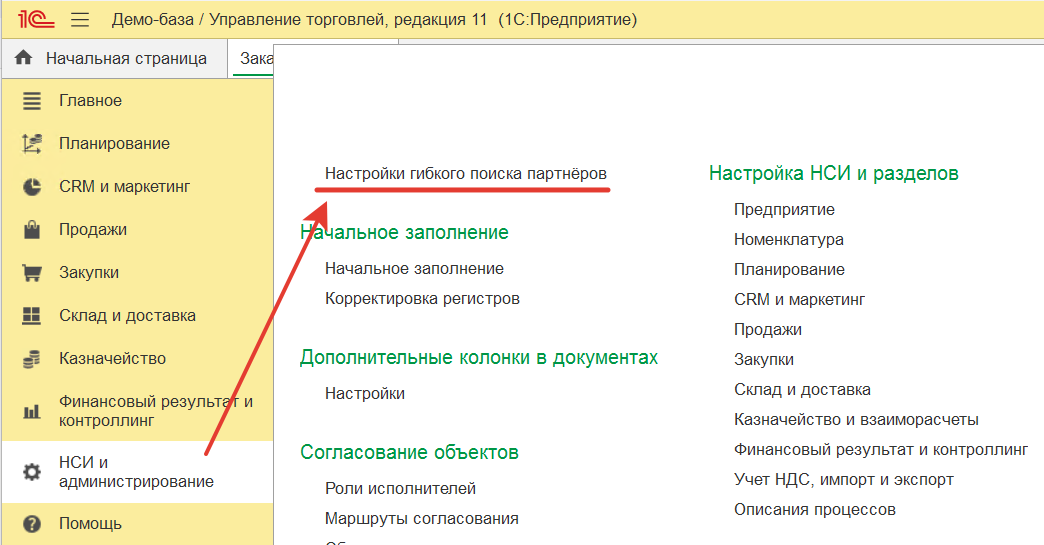
Task: Click the Главное list icon
Action: click(x=32, y=100)
